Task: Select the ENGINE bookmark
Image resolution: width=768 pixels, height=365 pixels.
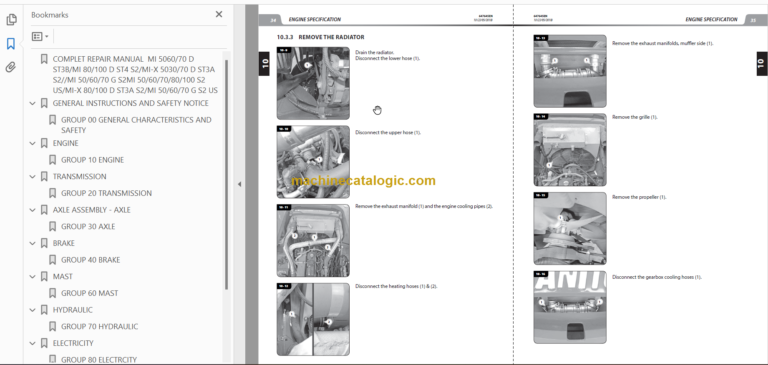Action: pyautogui.click(x=66, y=144)
